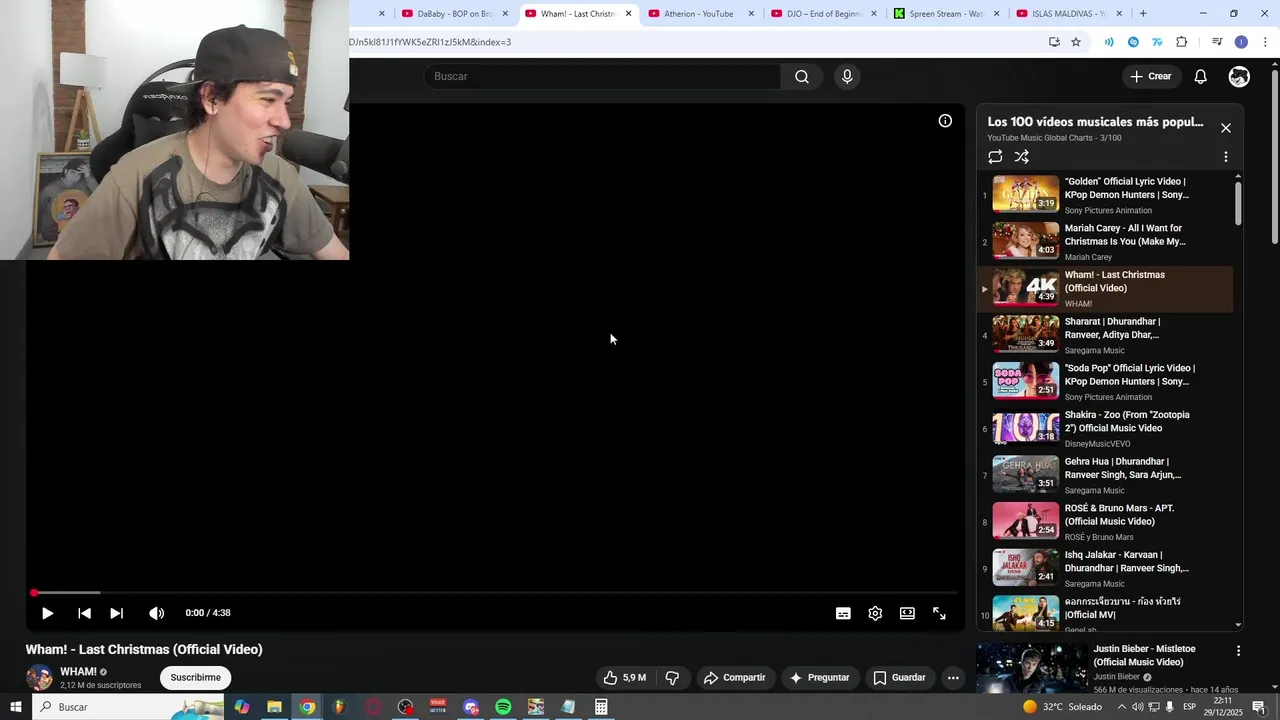Skip to next video in playlist

click(x=116, y=613)
